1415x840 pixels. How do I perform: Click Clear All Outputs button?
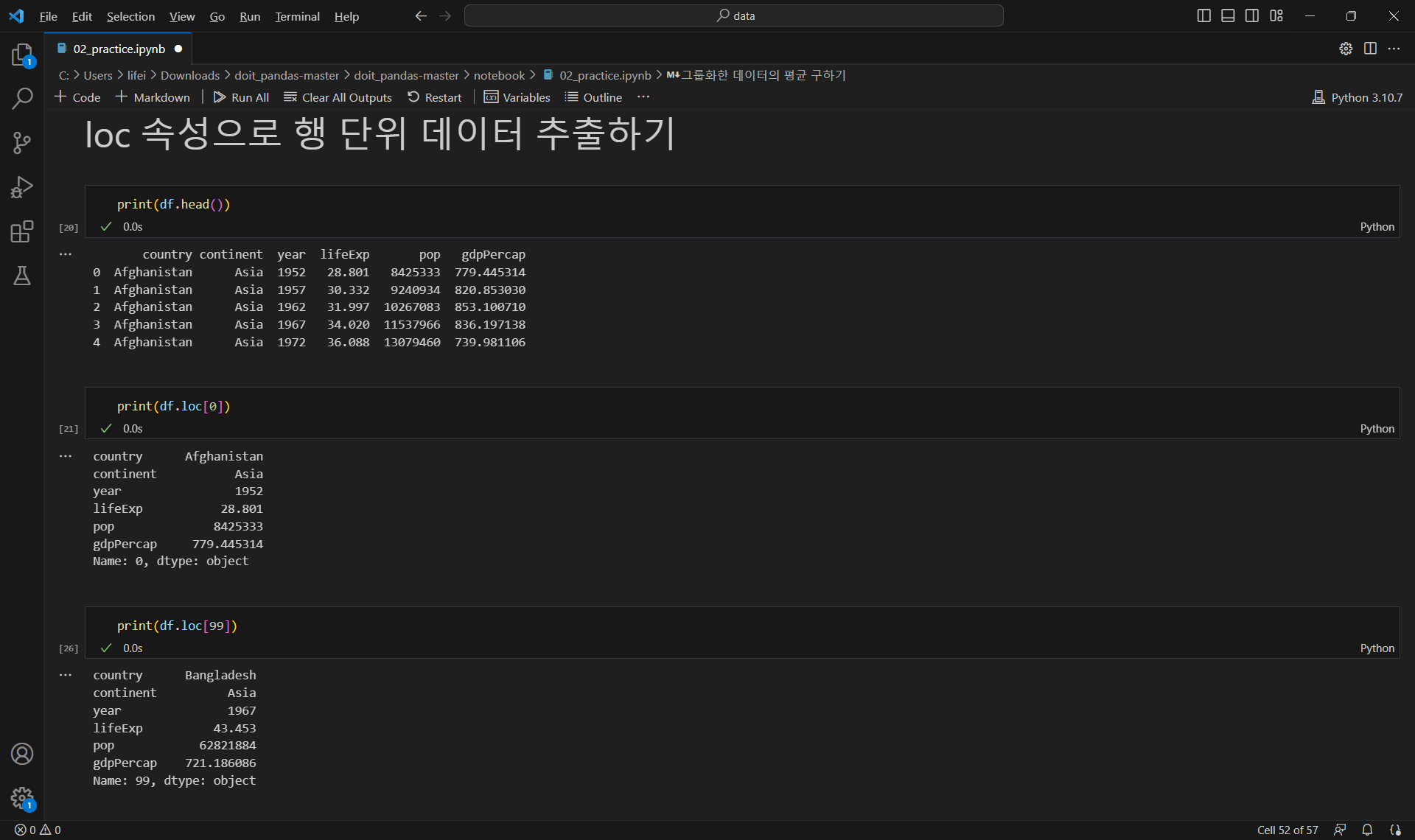tap(338, 97)
